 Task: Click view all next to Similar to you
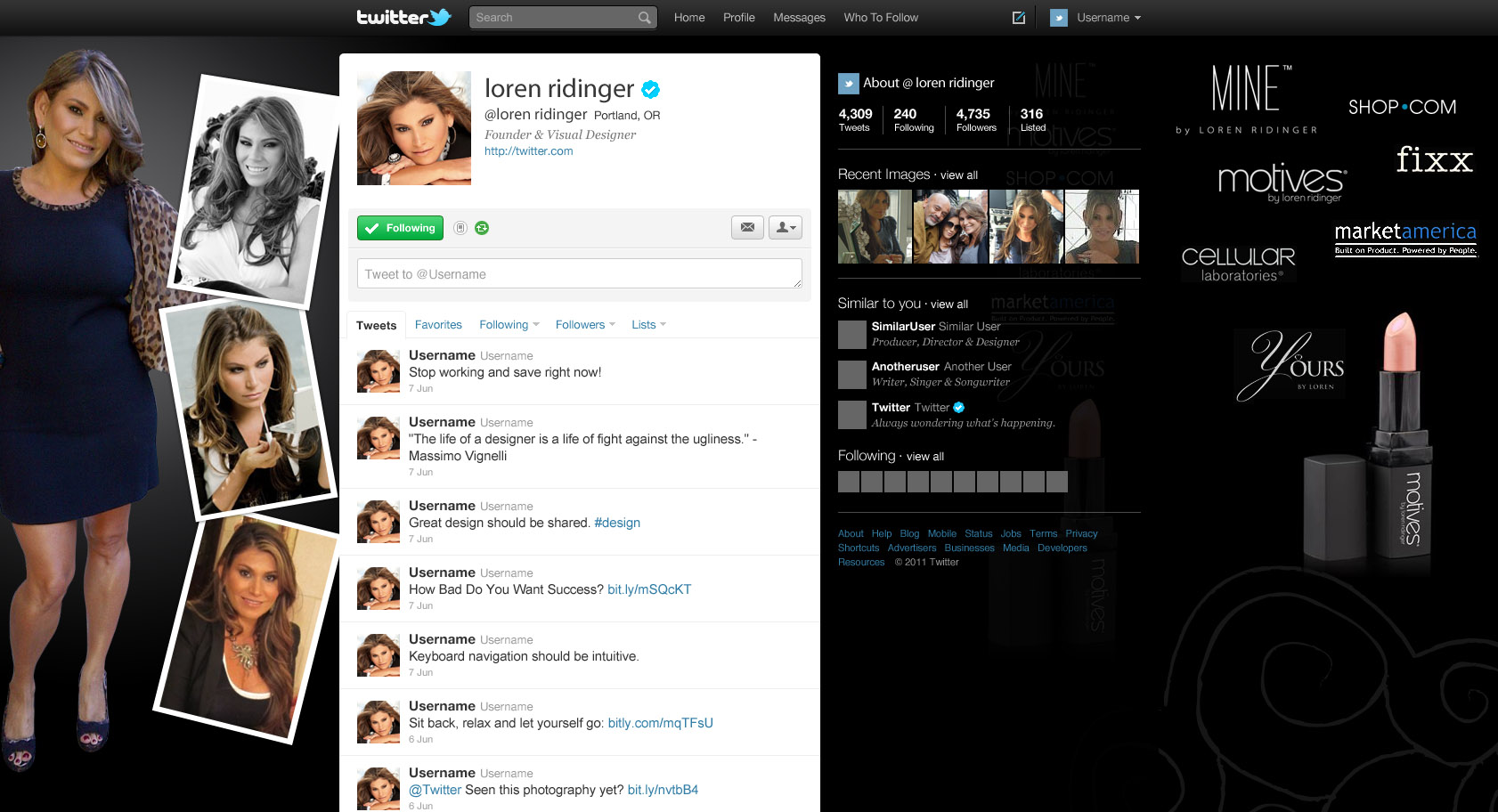tap(949, 304)
